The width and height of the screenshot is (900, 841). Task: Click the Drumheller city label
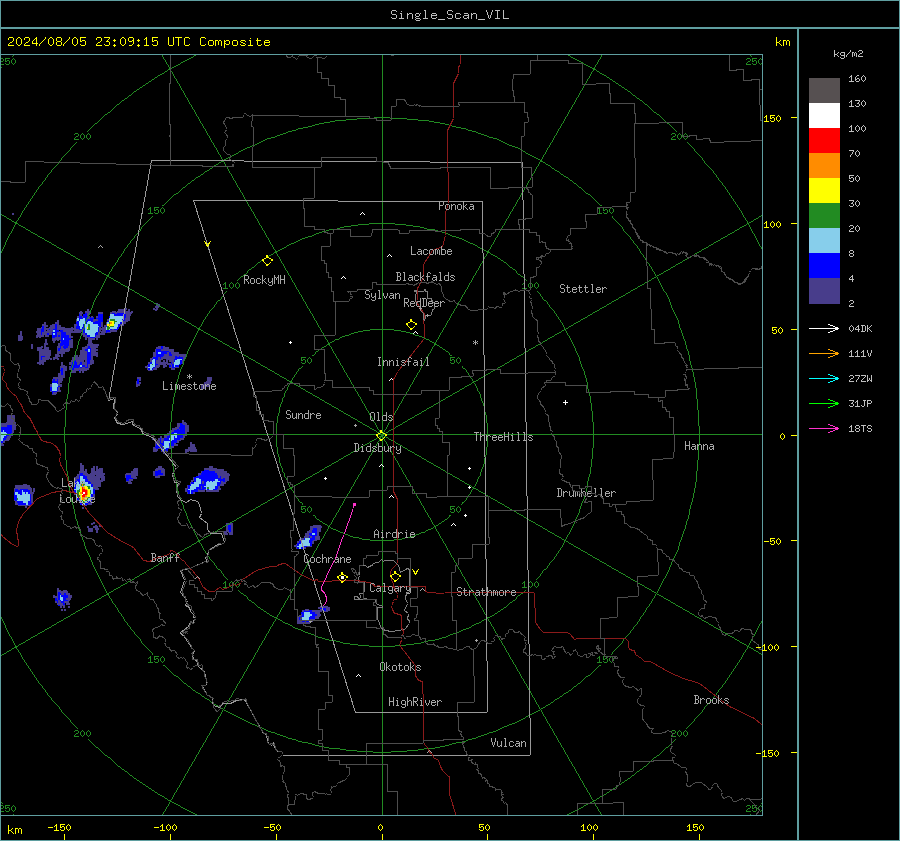click(x=586, y=493)
